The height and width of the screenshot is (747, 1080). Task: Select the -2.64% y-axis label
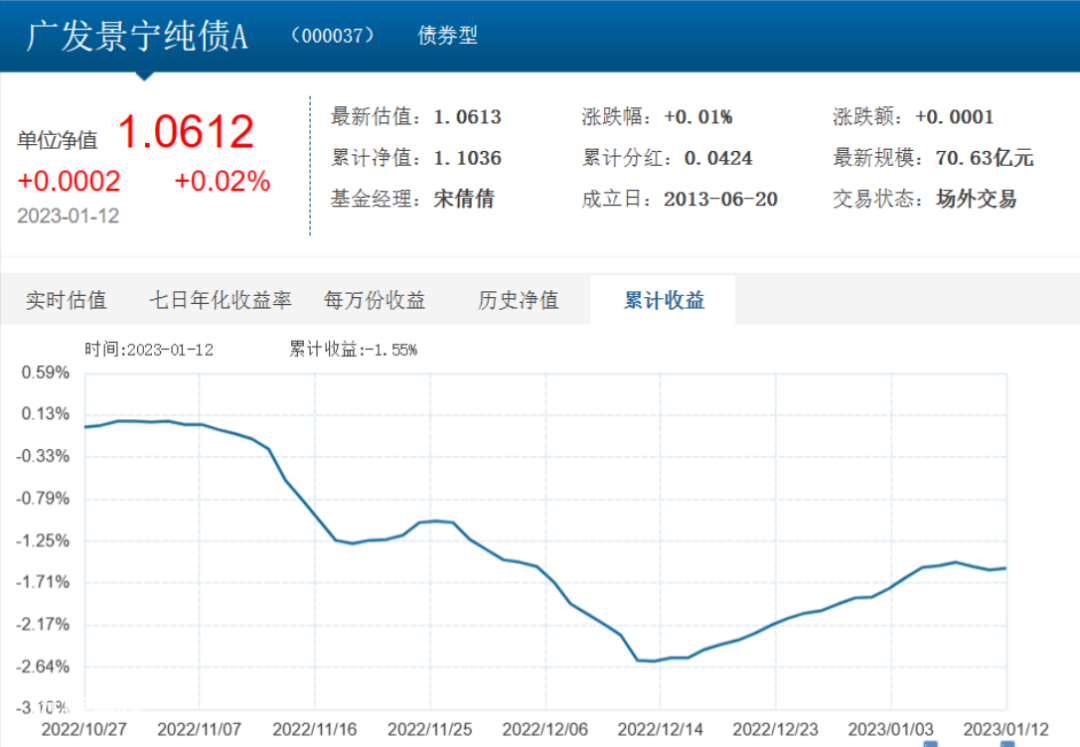tap(43, 667)
